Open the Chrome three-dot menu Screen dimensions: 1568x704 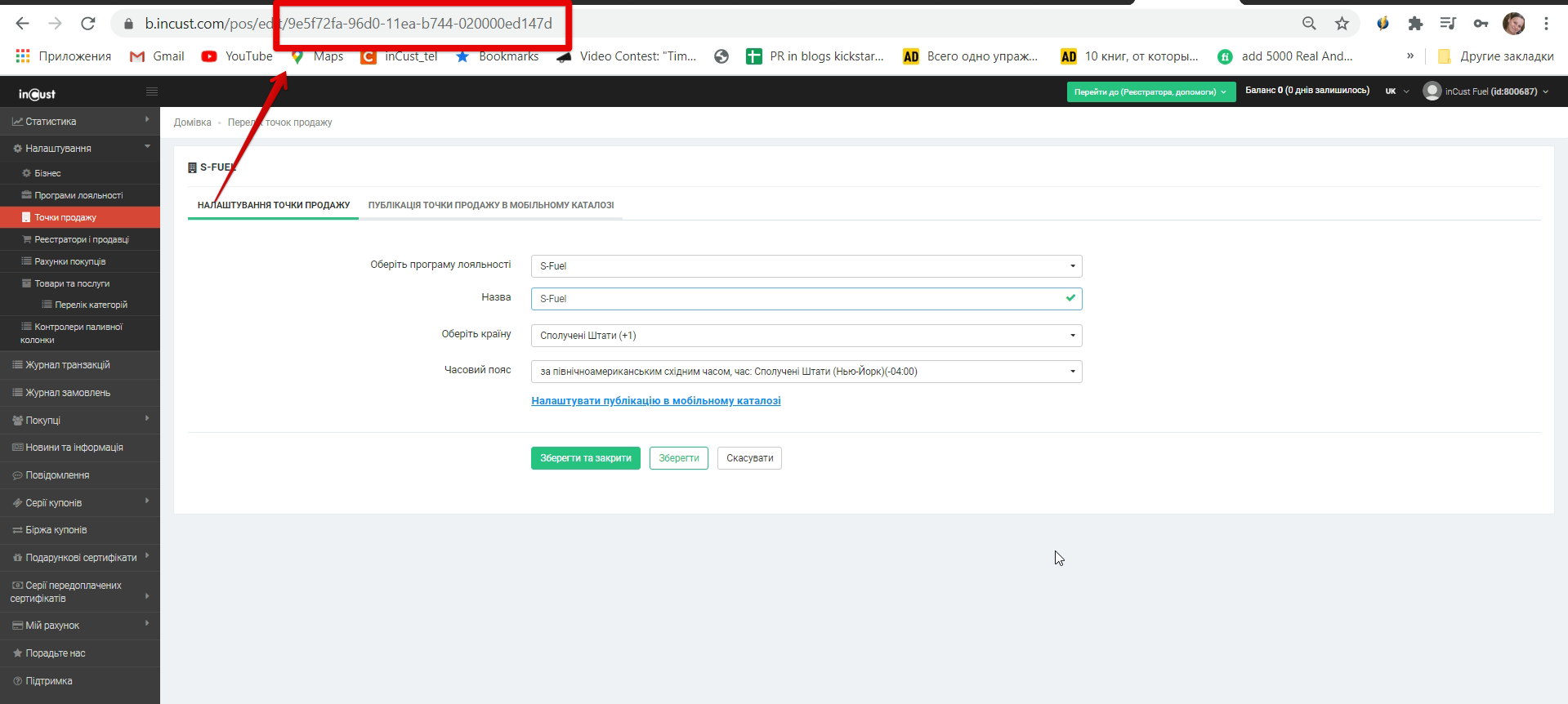pos(1546,24)
